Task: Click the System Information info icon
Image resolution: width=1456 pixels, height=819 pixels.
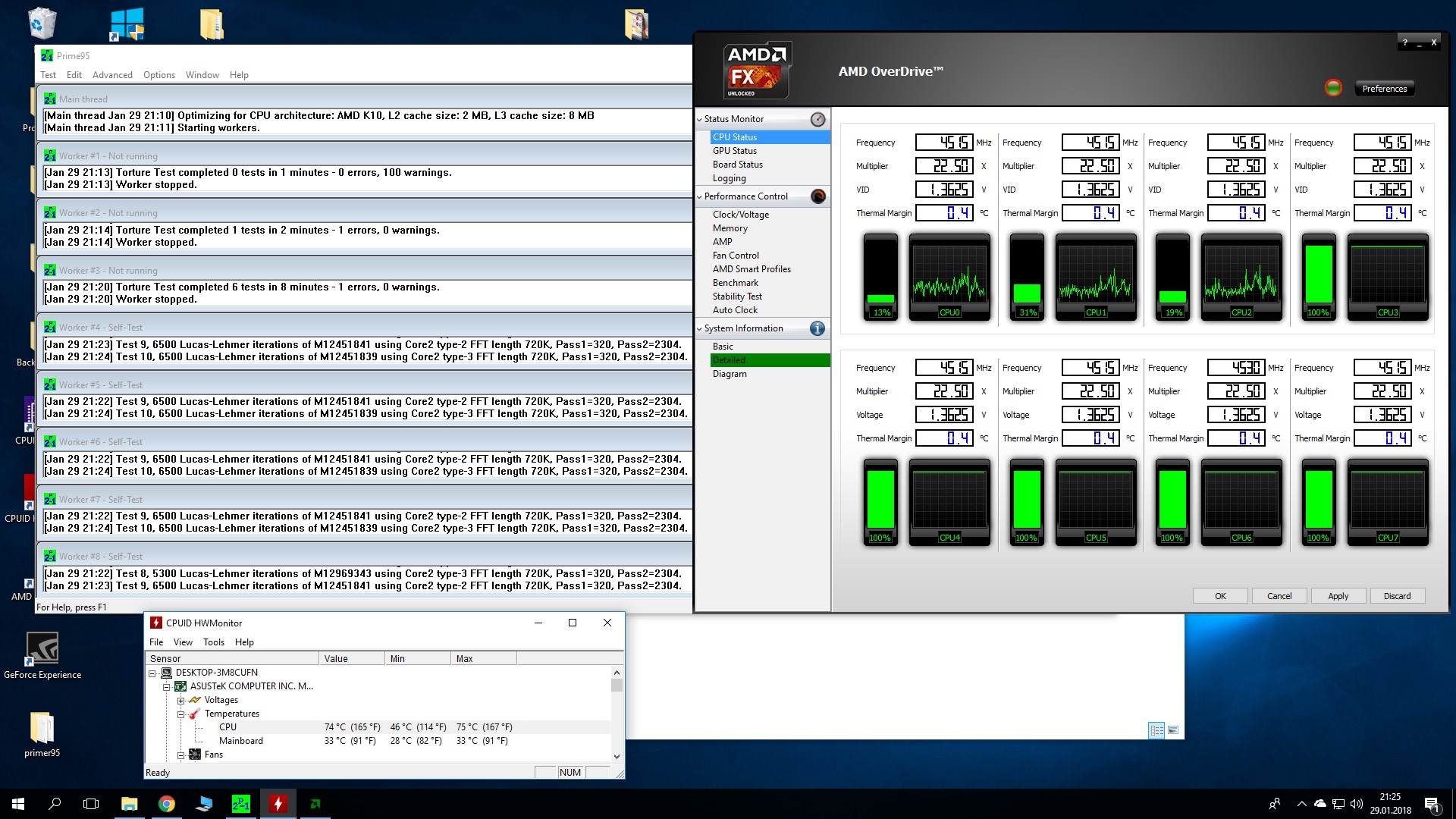Action: [x=817, y=328]
